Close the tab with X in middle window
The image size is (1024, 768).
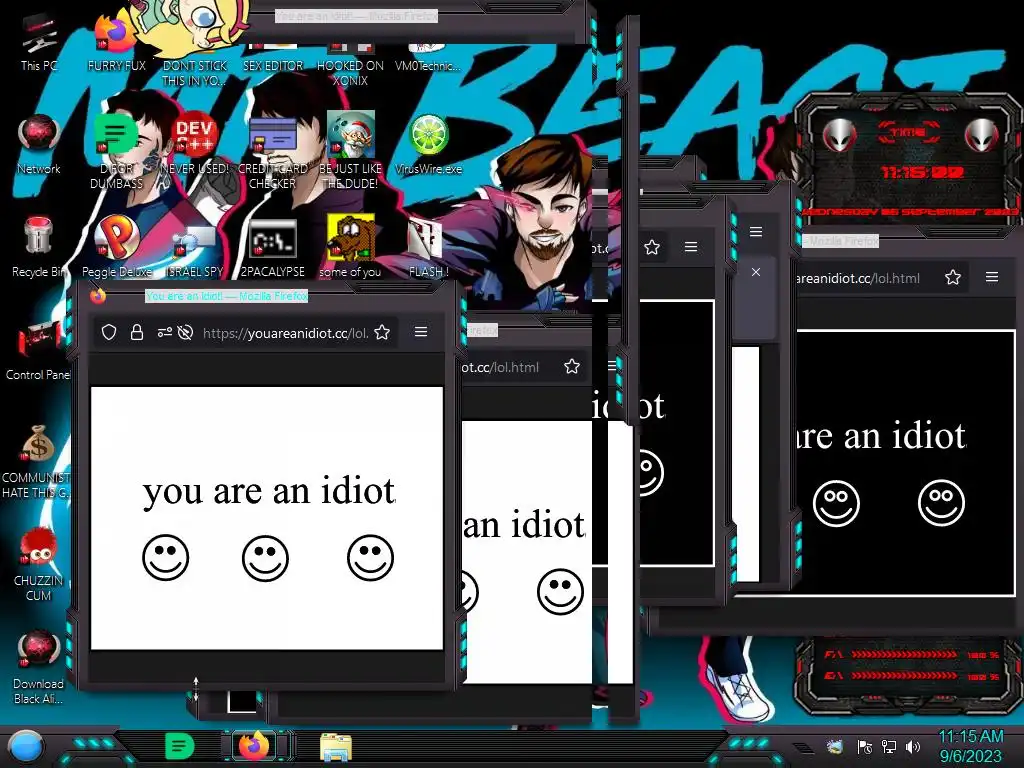(756, 272)
